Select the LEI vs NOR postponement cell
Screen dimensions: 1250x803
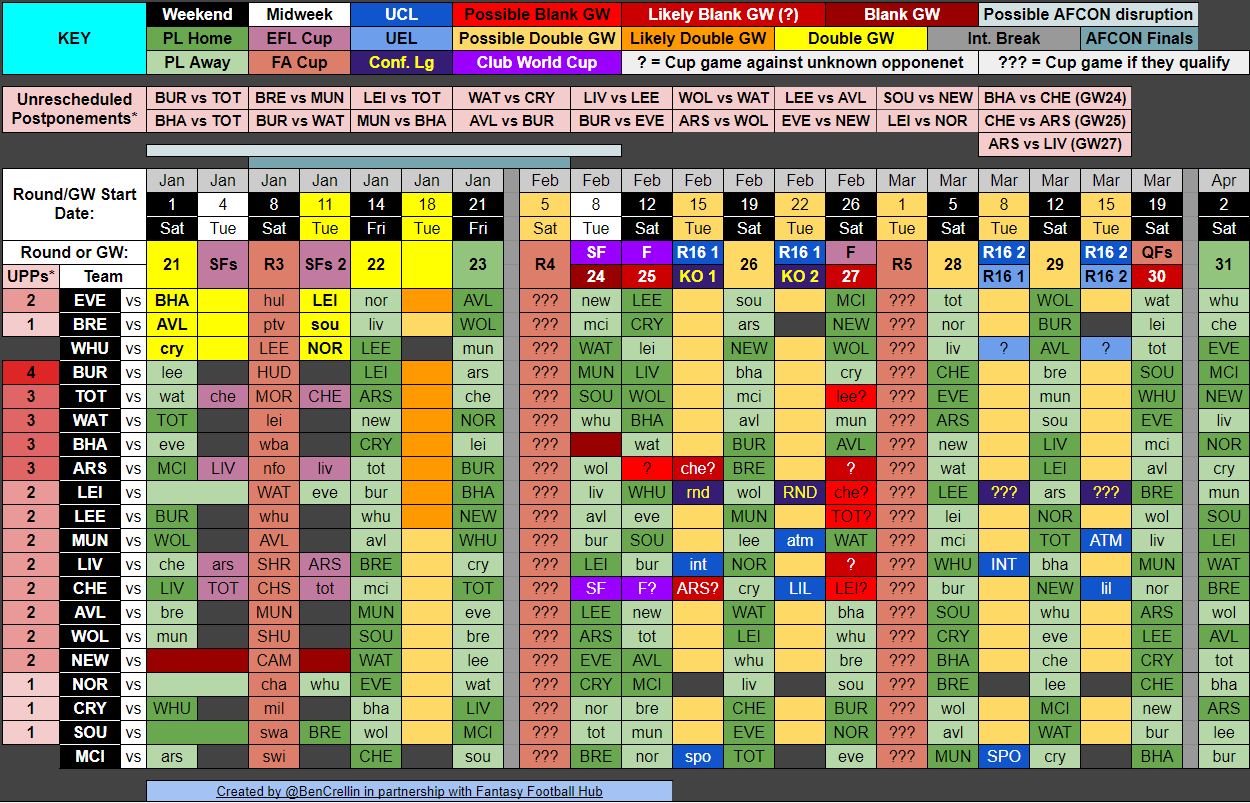point(926,120)
